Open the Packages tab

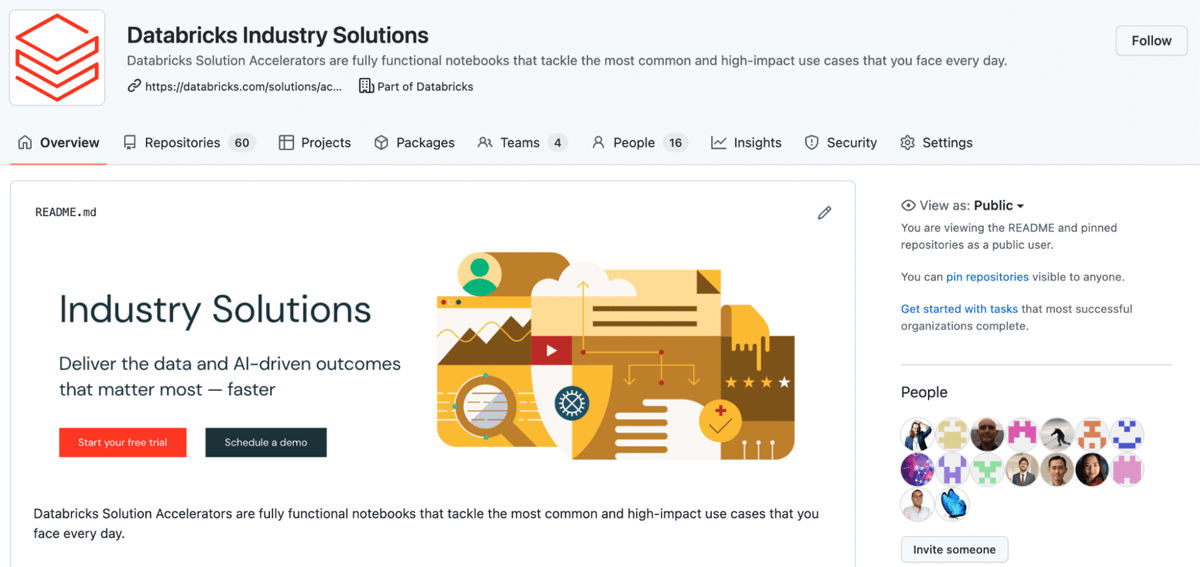click(414, 143)
